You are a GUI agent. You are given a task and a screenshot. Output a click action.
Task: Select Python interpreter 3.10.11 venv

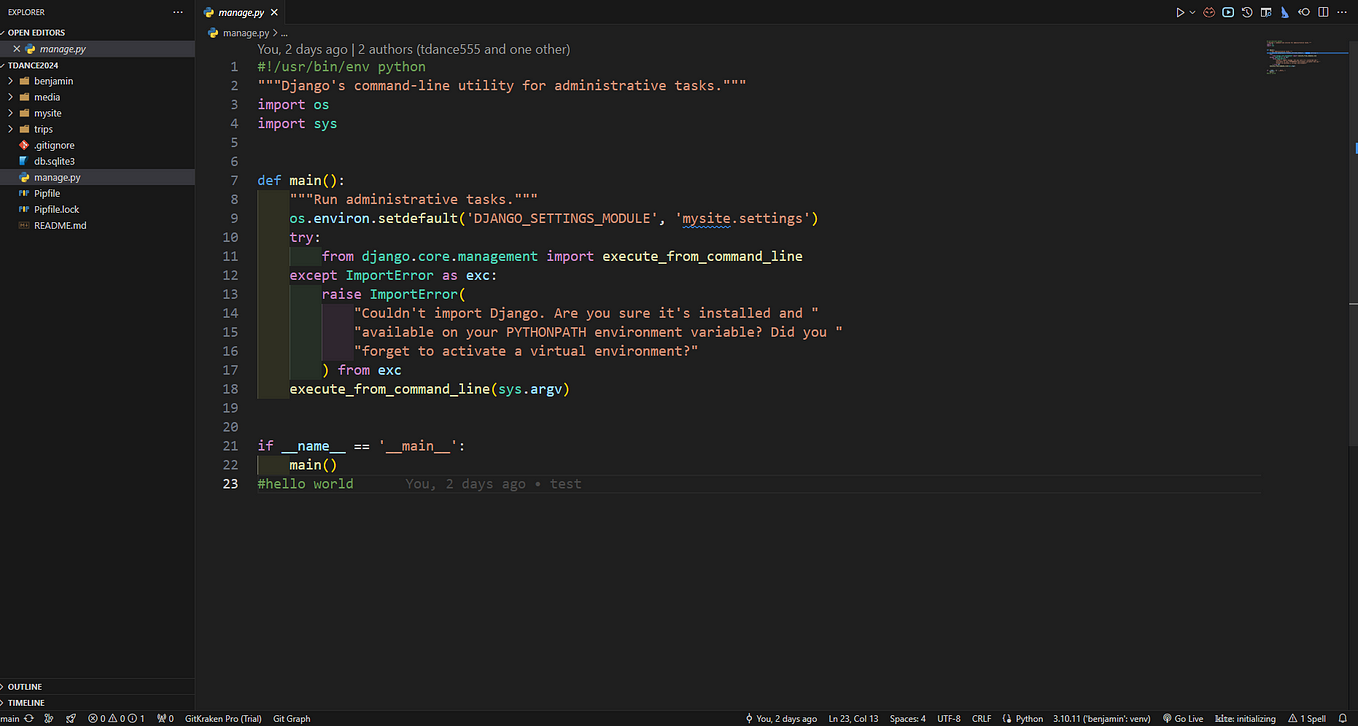click(x=1101, y=718)
